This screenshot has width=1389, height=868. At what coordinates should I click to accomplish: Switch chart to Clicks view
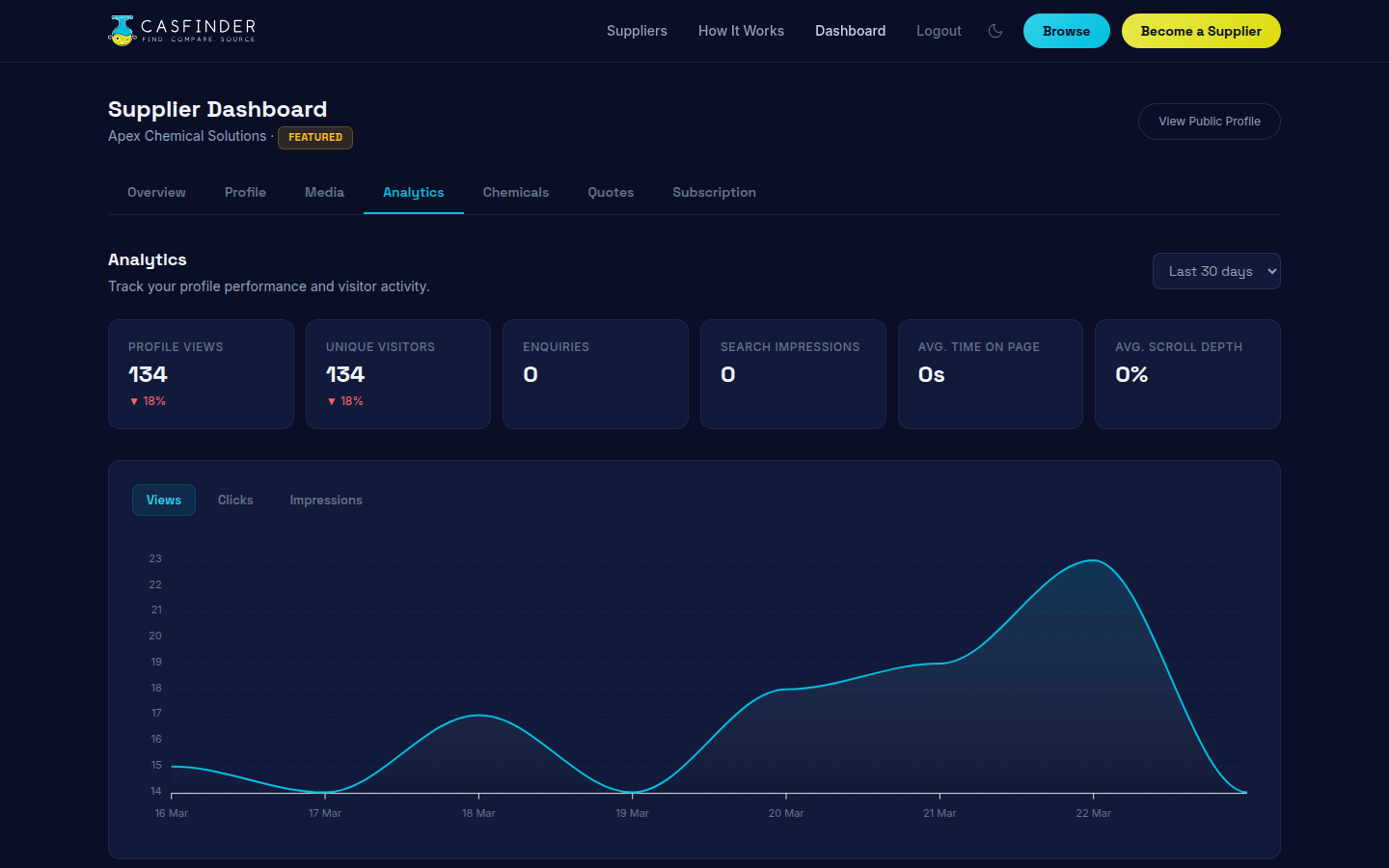(235, 500)
